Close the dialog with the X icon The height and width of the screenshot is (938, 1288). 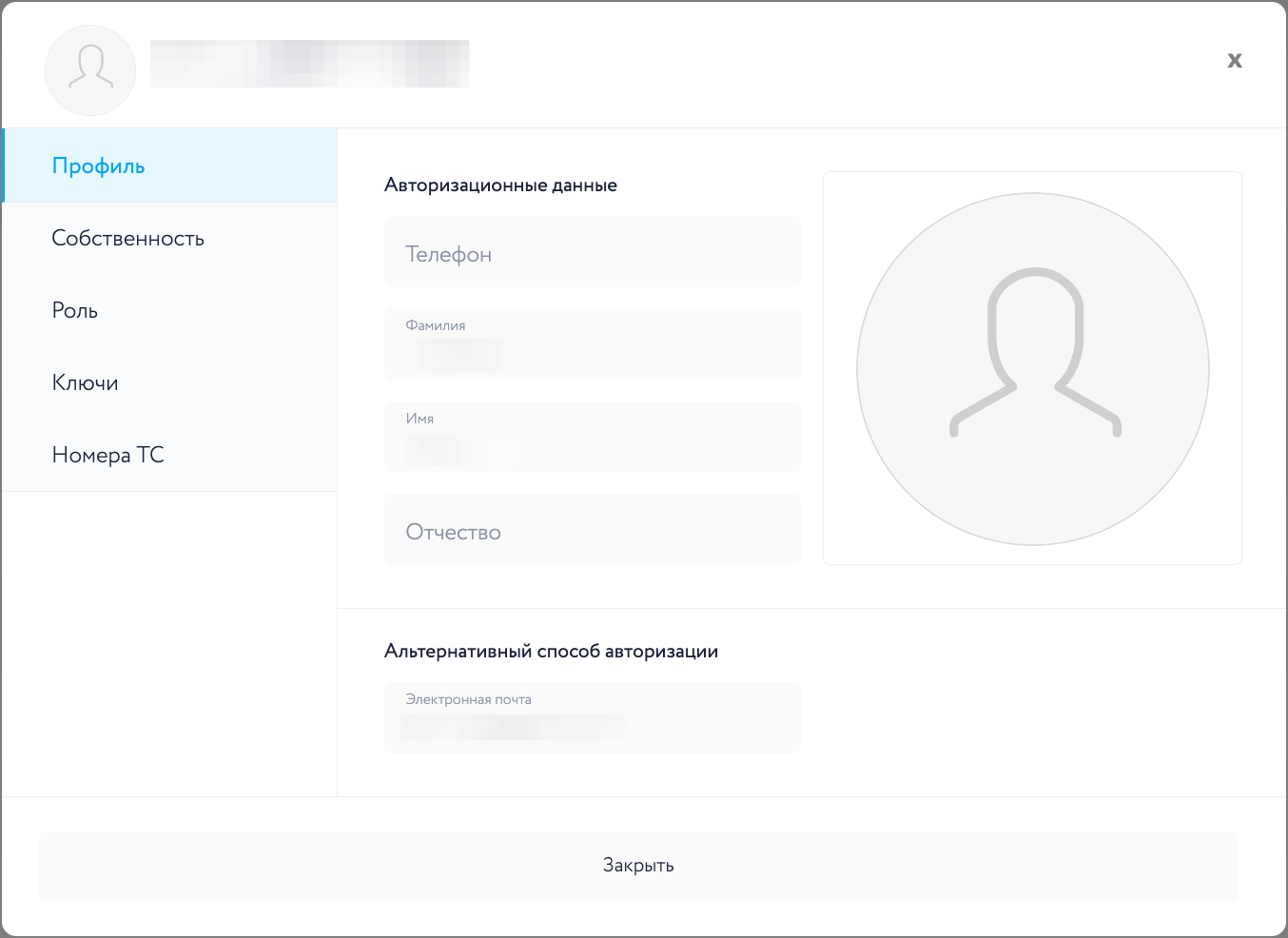coord(1234,61)
